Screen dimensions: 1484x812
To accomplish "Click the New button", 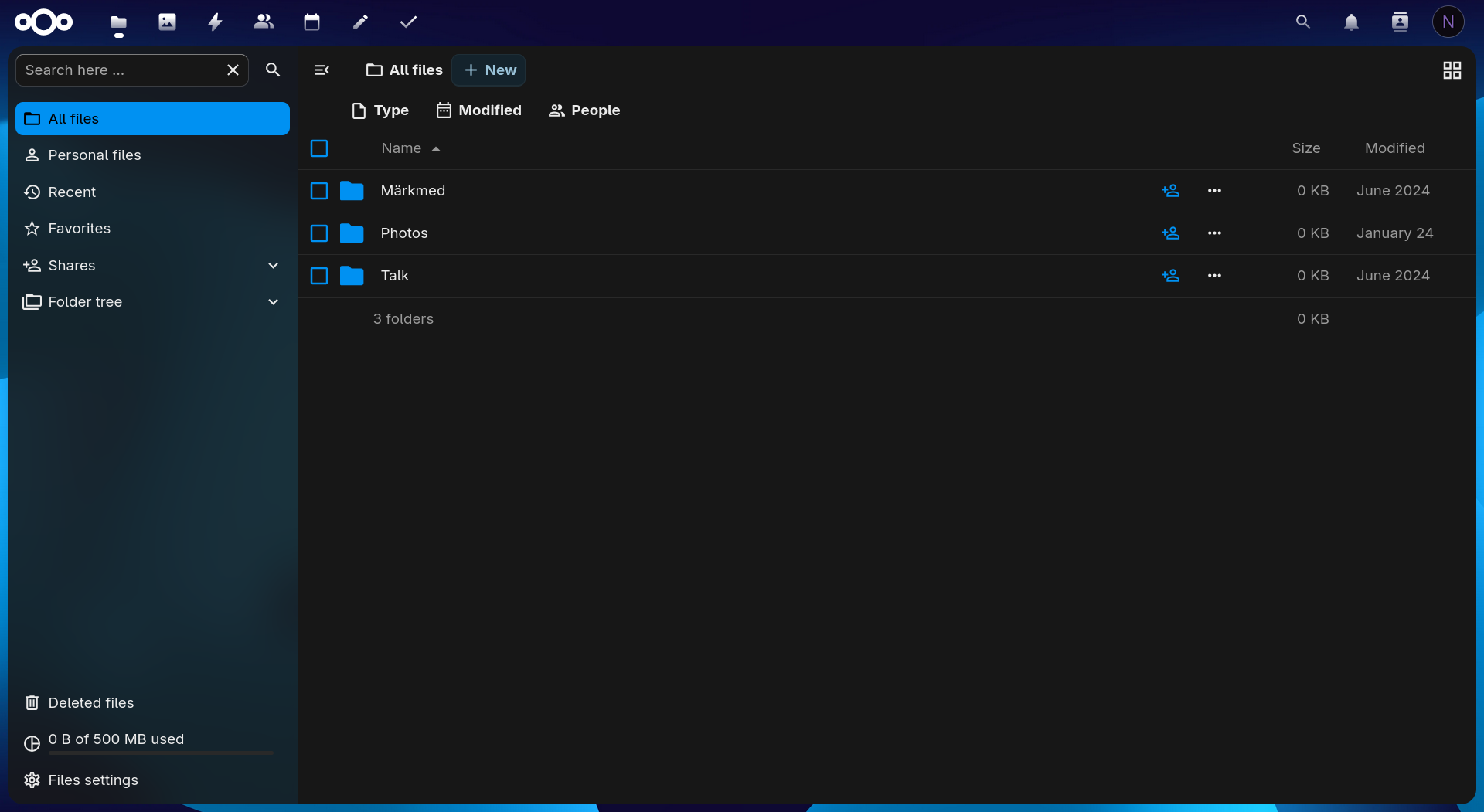I will click(489, 70).
